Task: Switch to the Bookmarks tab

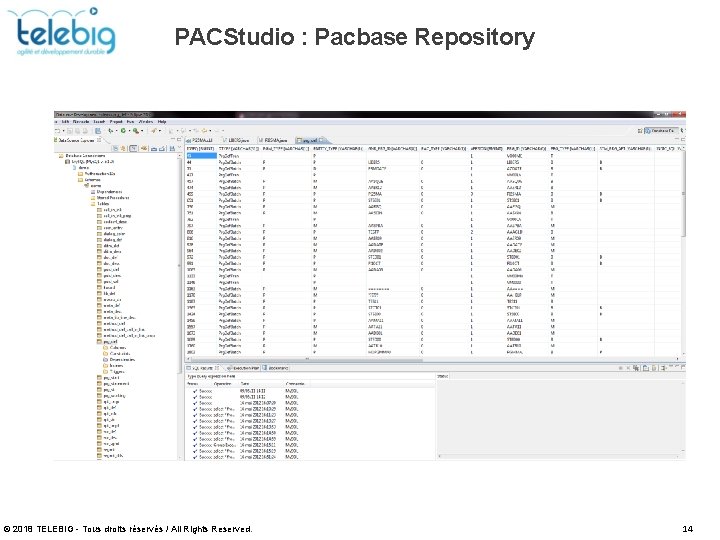Action: (x=276, y=368)
